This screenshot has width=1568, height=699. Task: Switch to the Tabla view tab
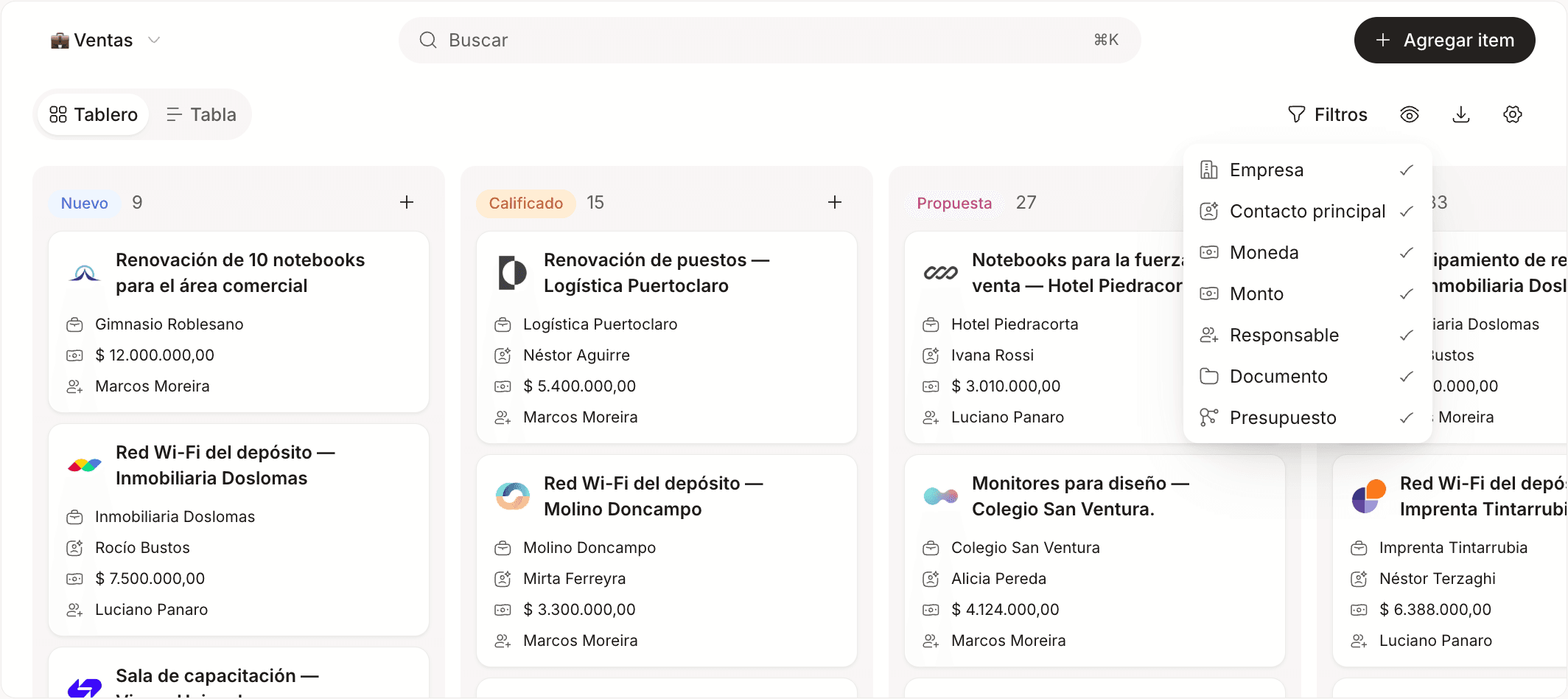(x=201, y=114)
